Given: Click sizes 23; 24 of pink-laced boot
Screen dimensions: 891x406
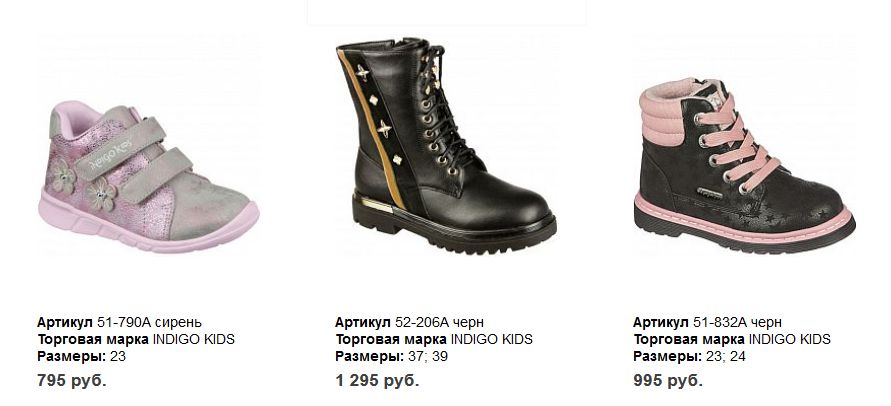Looking at the screenshot, I should [726, 357].
